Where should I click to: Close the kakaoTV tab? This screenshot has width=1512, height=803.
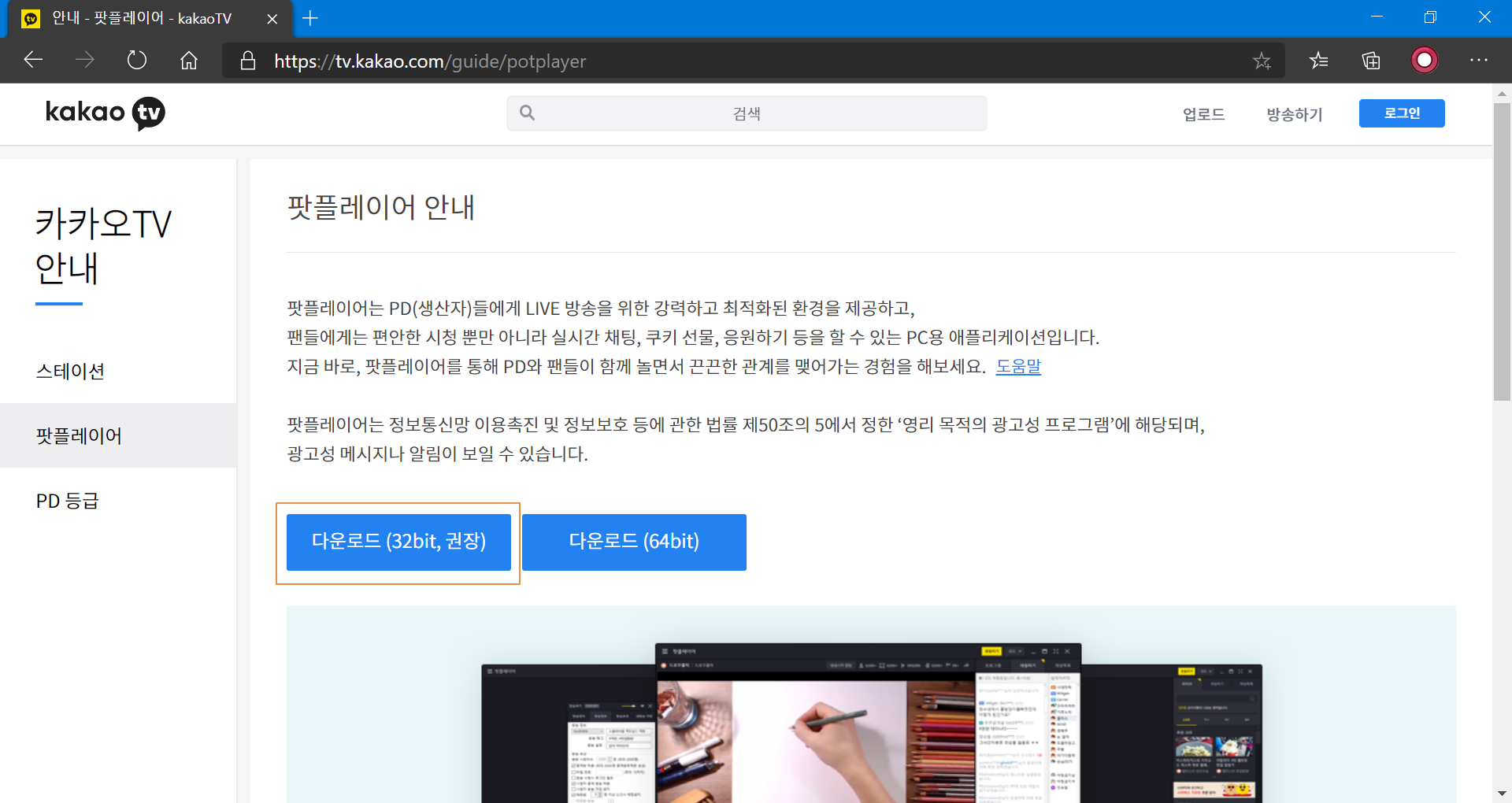coord(272,19)
